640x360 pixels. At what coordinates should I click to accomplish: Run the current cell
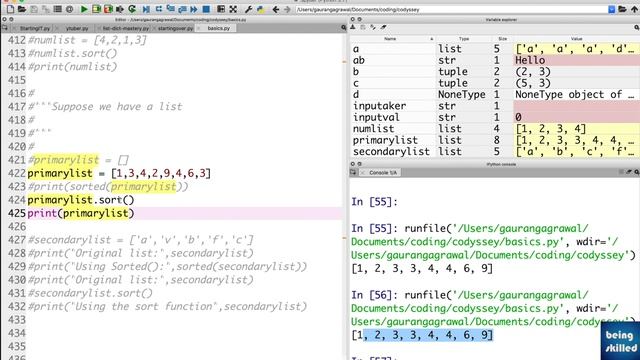tap(96, 9)
